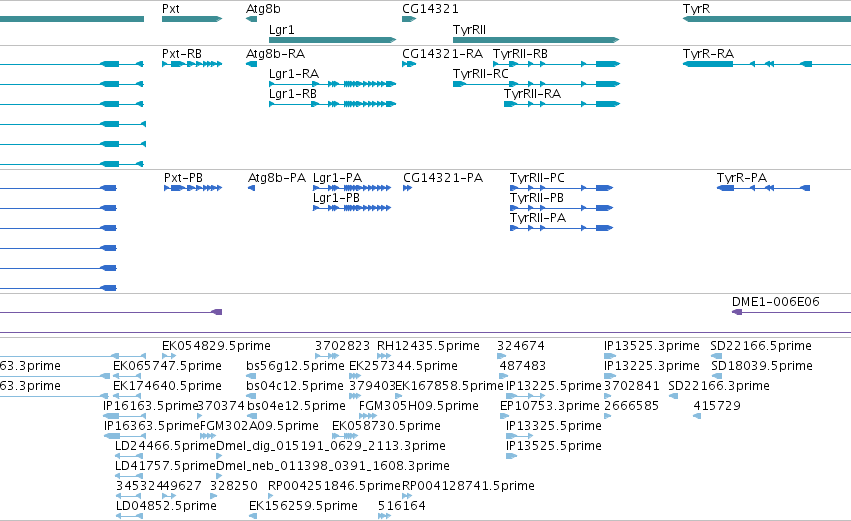Click the 2666585 EST label
851x521 pixels.
tap(631, 406)
